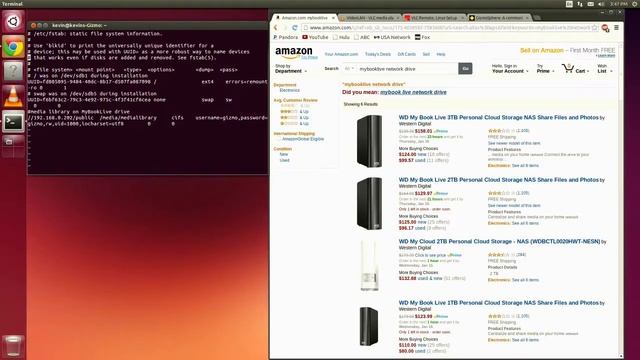Screen dimensions: 640x360
Task: Open the Help nav link
Action: click(x=441, y=54)
